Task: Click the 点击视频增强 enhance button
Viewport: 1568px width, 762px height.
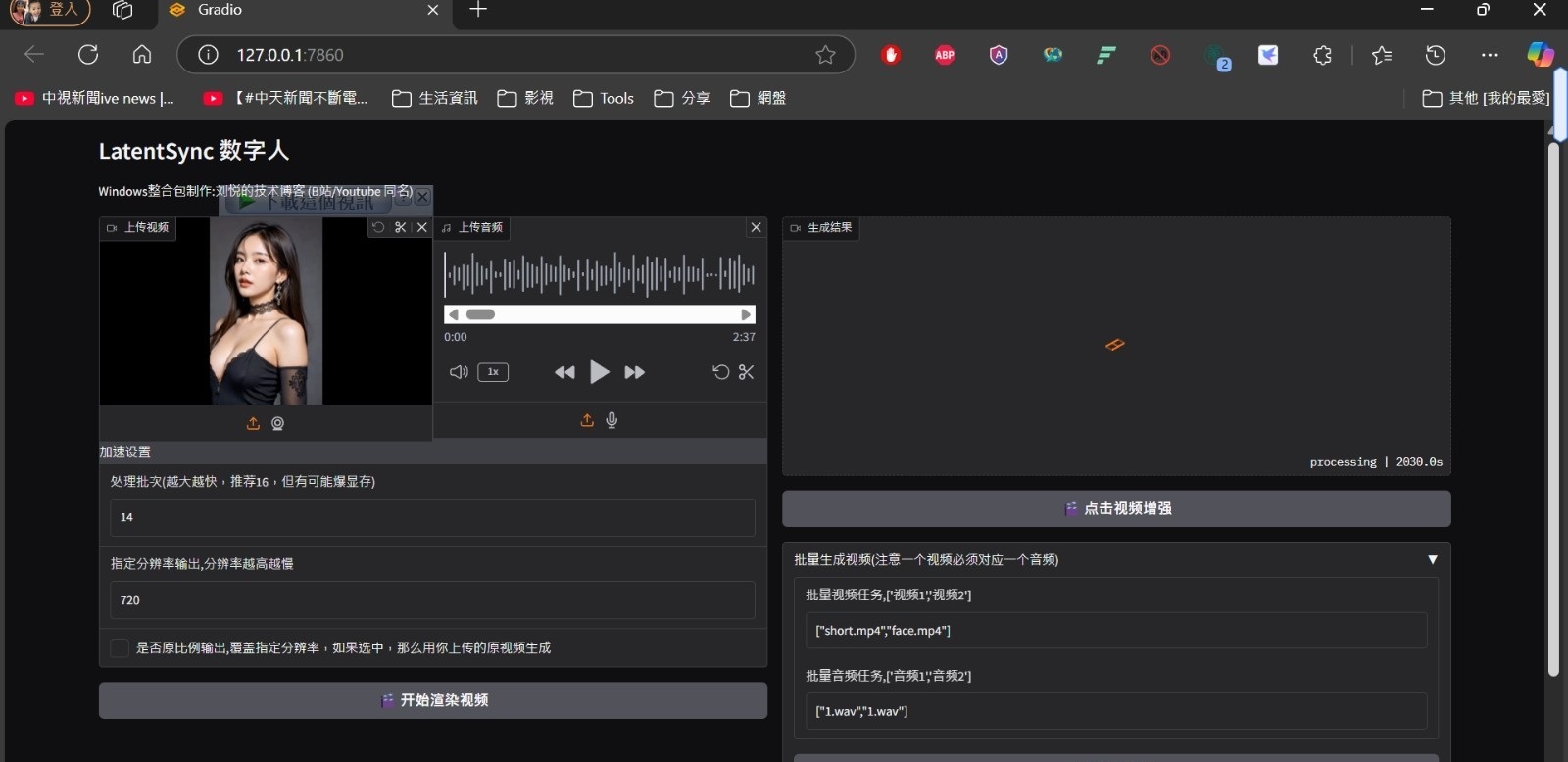Action: (x=1116, y=508)
